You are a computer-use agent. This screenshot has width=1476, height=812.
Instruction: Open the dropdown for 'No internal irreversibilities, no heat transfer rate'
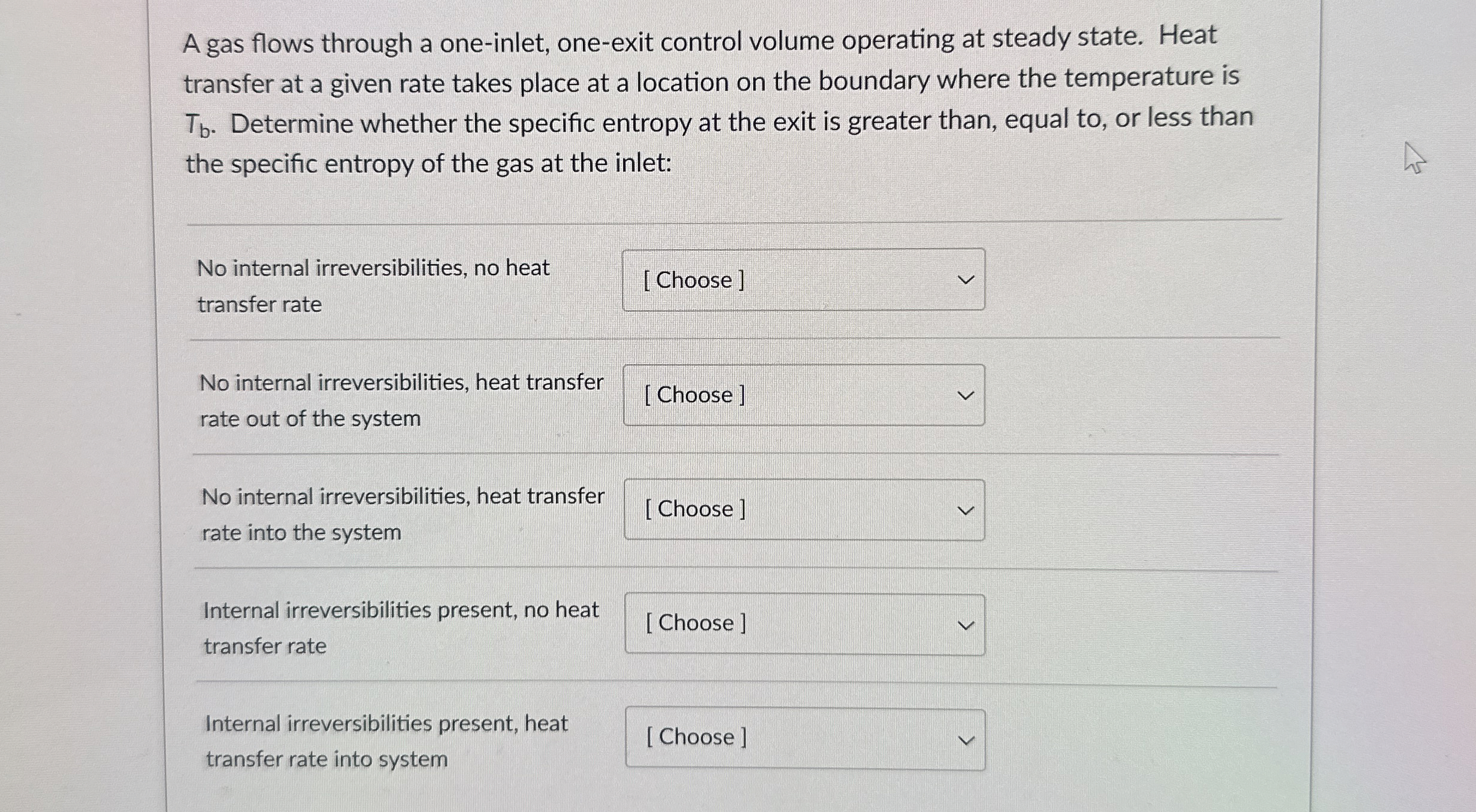coord(803,280)
